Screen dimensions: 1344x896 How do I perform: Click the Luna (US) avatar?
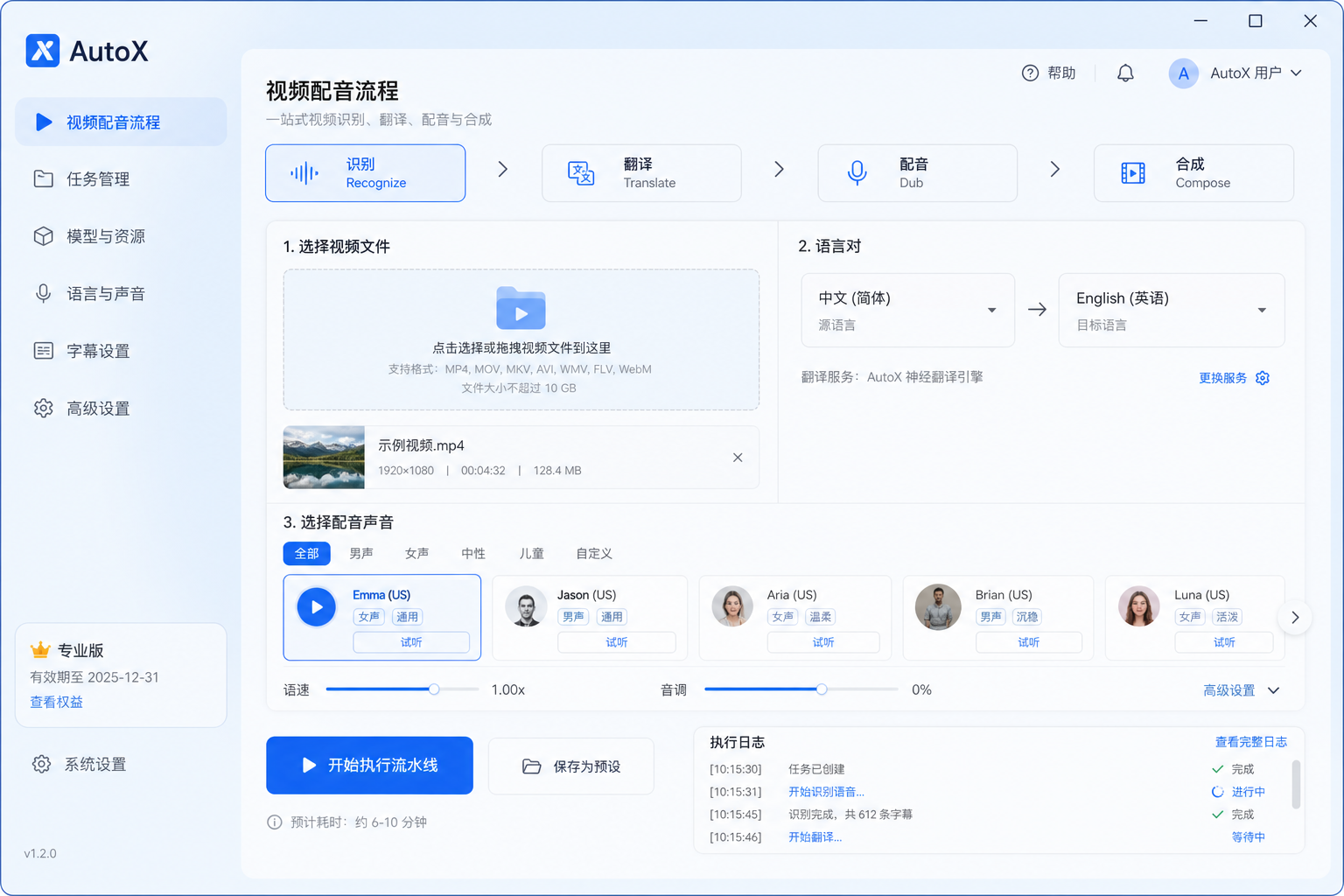[x=1139, y=606]
